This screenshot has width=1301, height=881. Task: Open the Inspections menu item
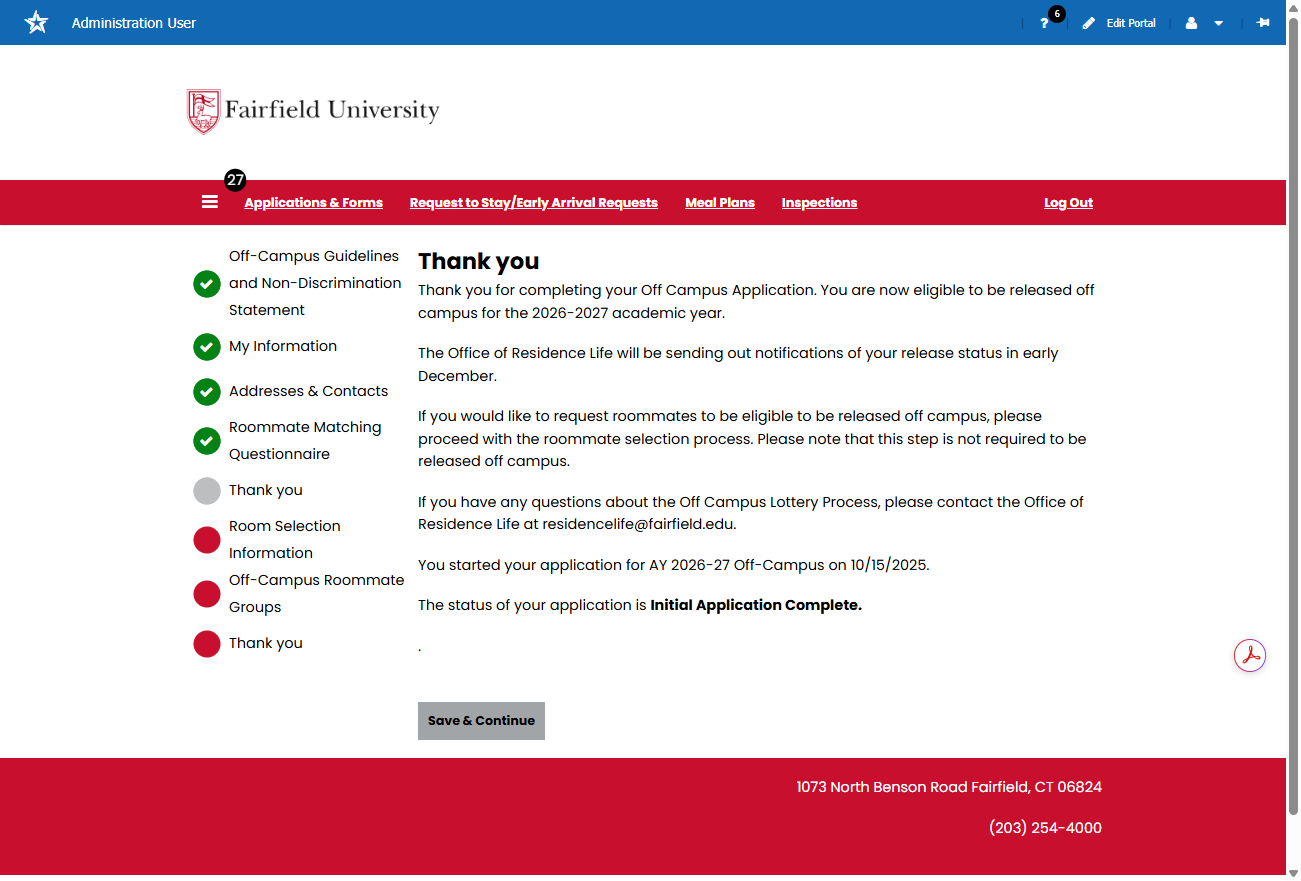click(819, 202)
